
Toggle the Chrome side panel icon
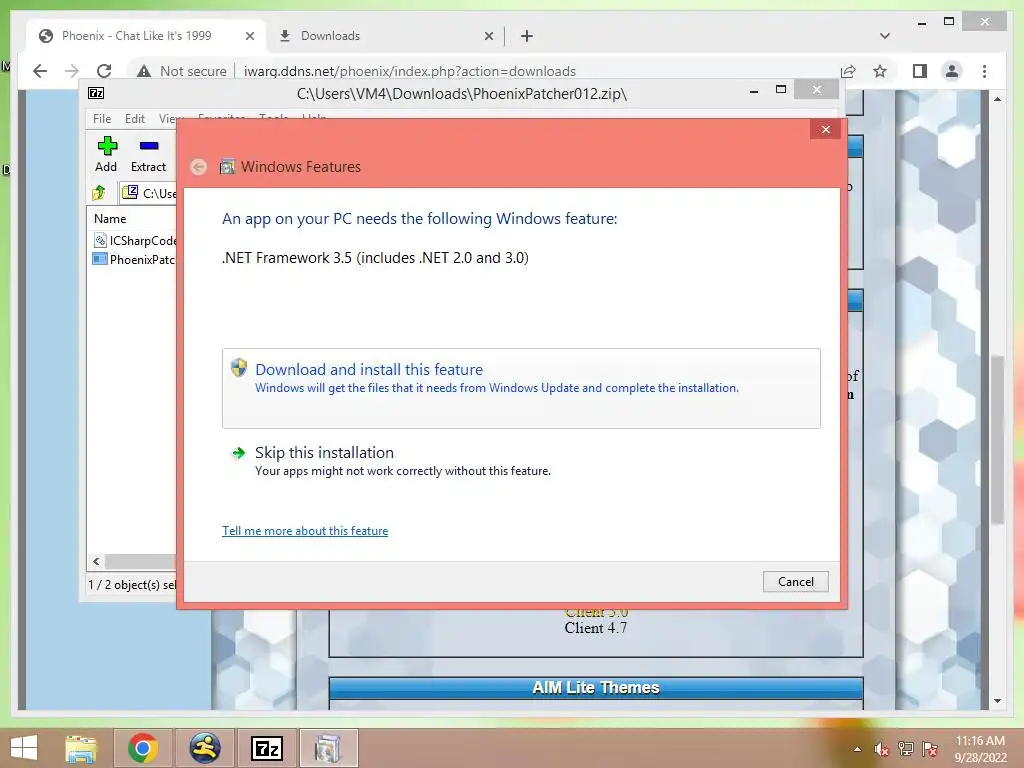point(920,71)
